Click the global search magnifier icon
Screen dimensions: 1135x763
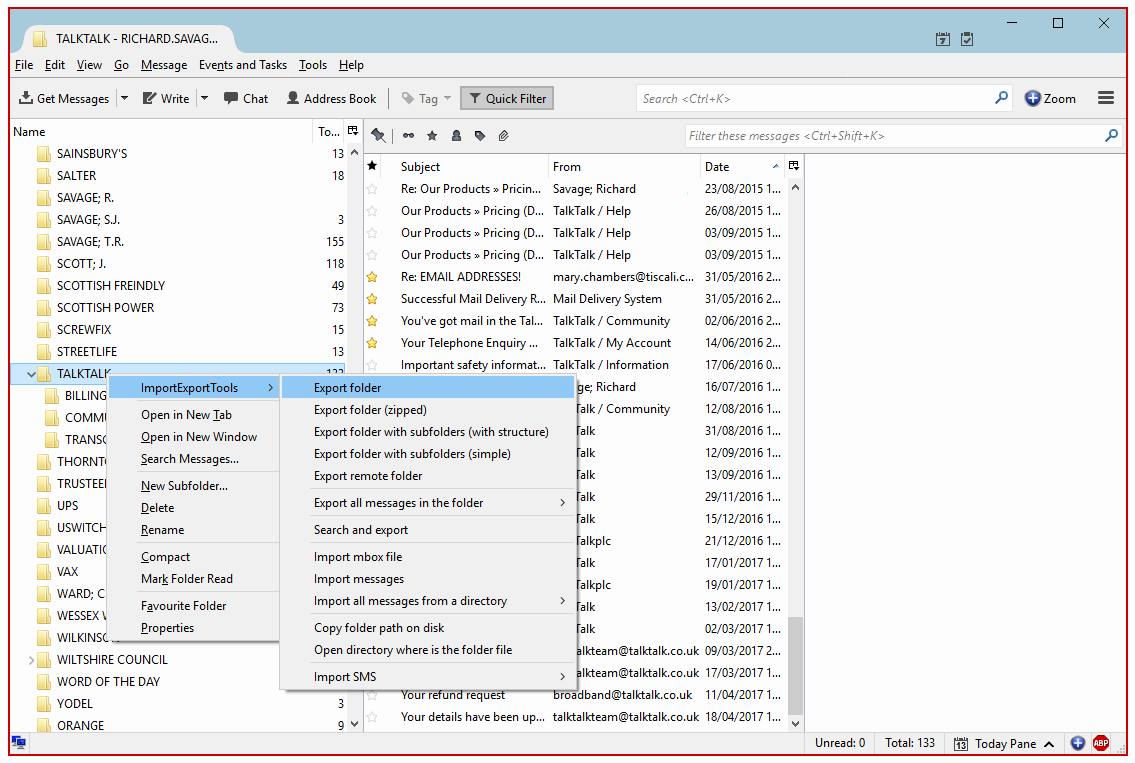[1001, 98]
